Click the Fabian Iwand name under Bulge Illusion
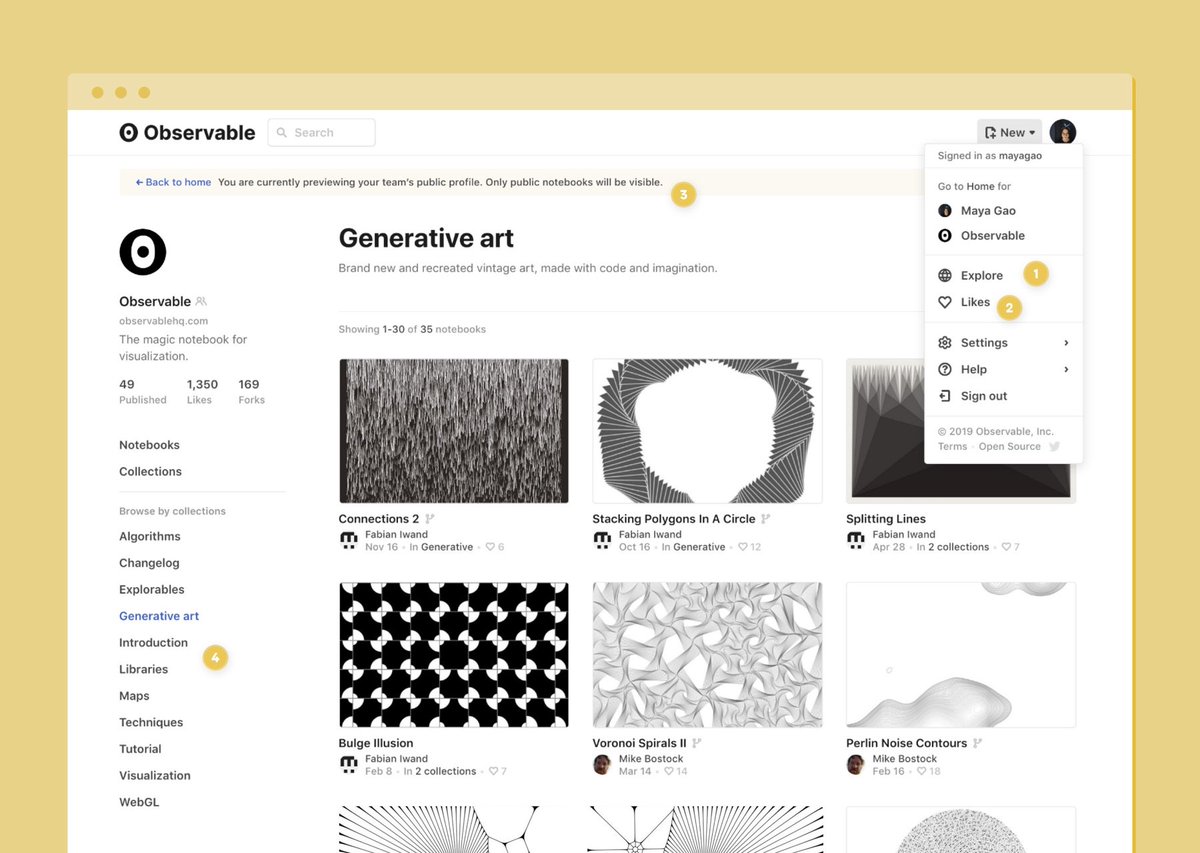This screenshot has height=853, width=1200. point(396,759)
